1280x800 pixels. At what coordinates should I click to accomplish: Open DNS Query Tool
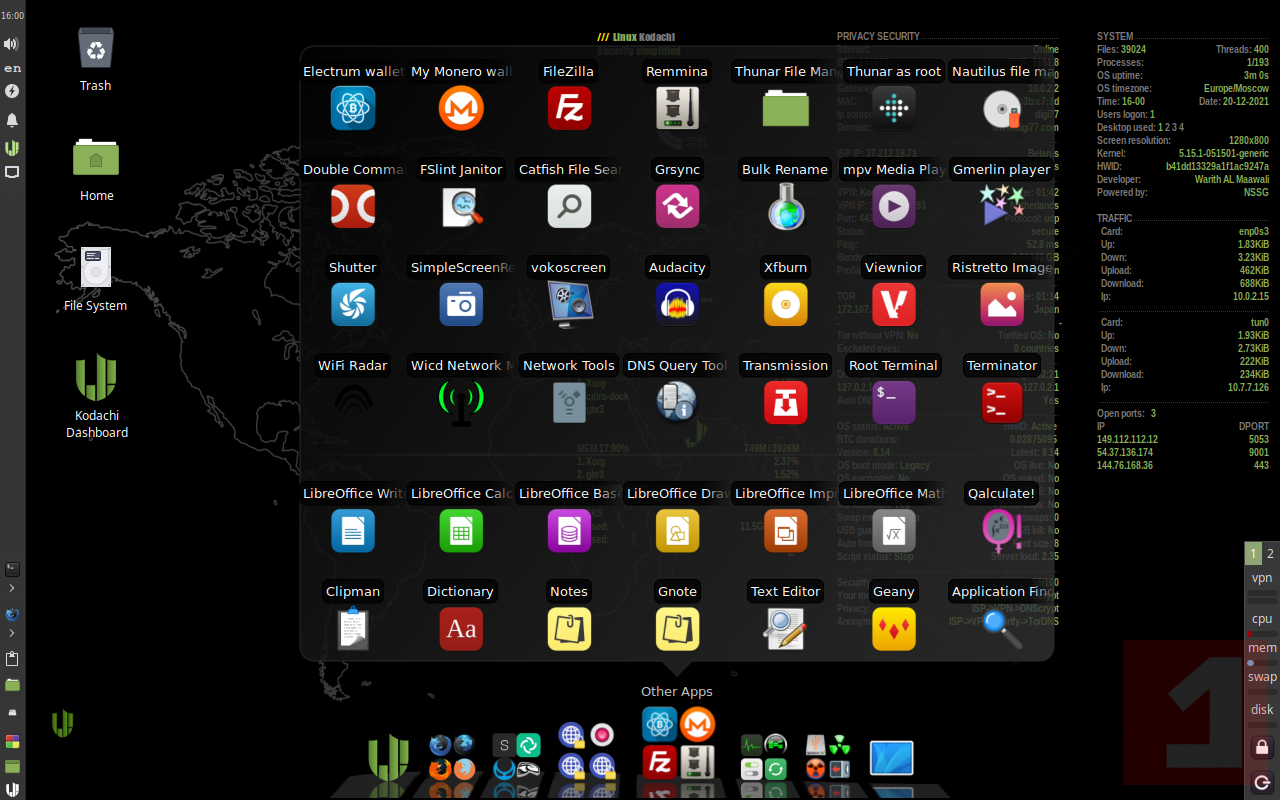pos(677,402)
